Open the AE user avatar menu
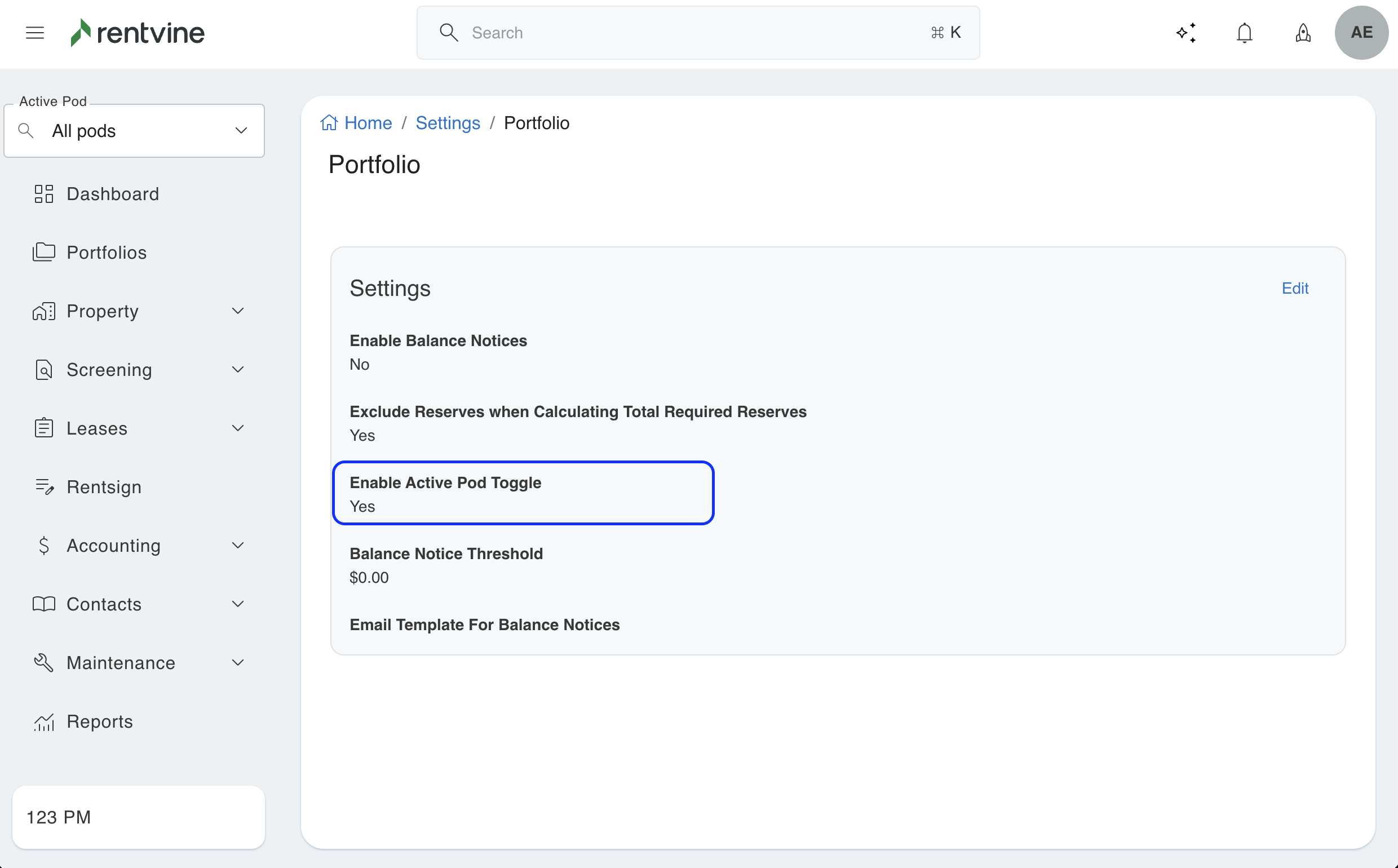Viewport: 1398px width, 868px height. click(1361, 33)
